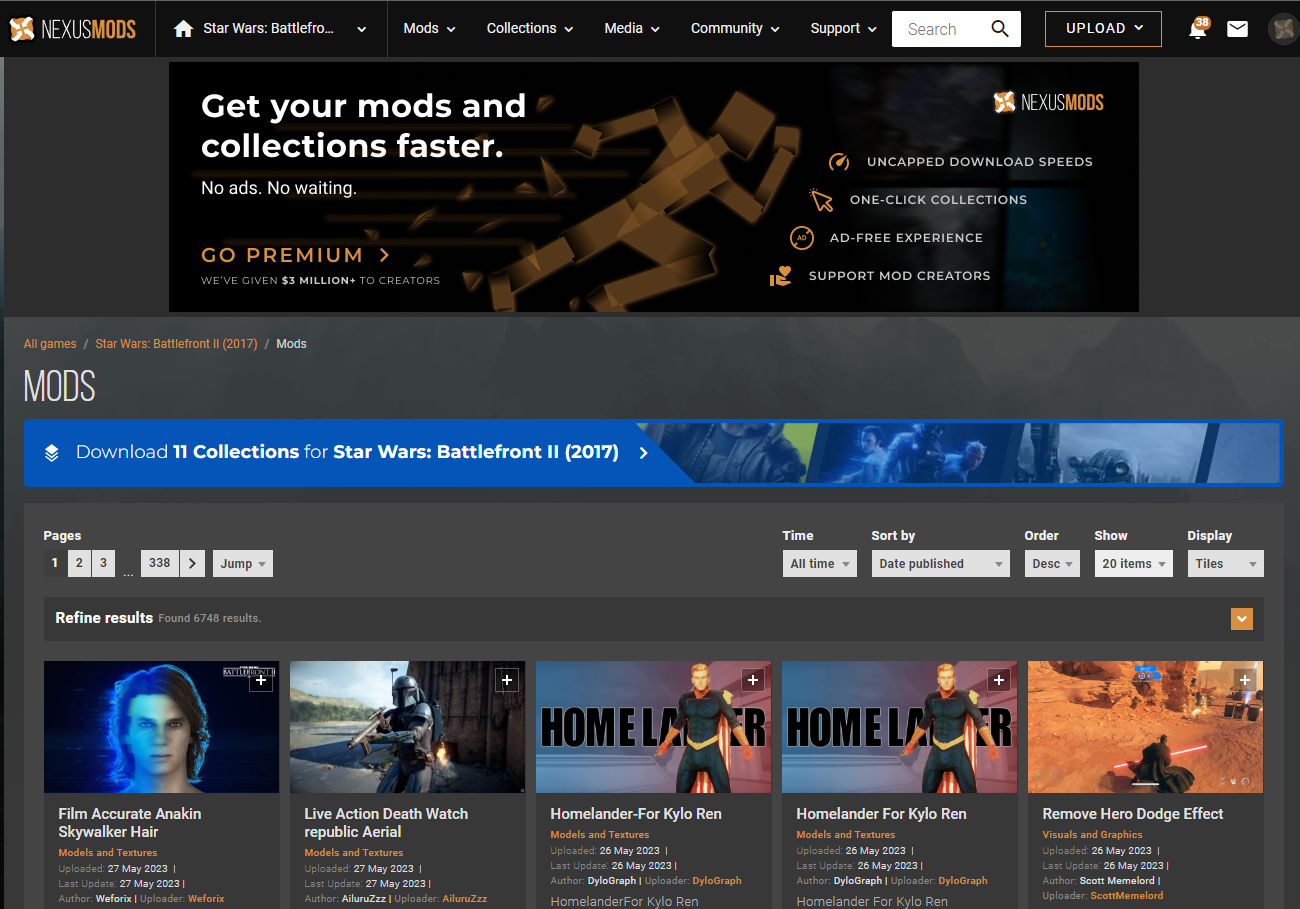Click the Nexus Mods logo in the premium banner

1048,102
